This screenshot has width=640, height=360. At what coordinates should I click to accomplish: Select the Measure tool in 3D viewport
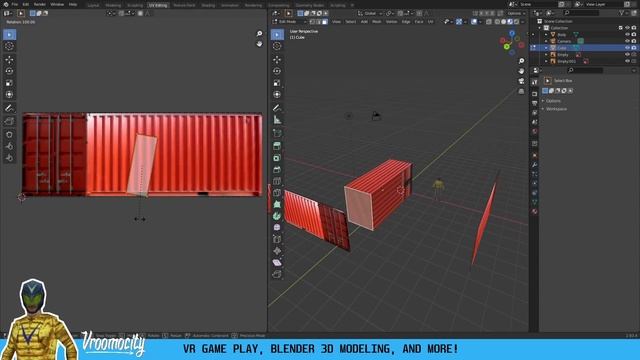point(277,120)
